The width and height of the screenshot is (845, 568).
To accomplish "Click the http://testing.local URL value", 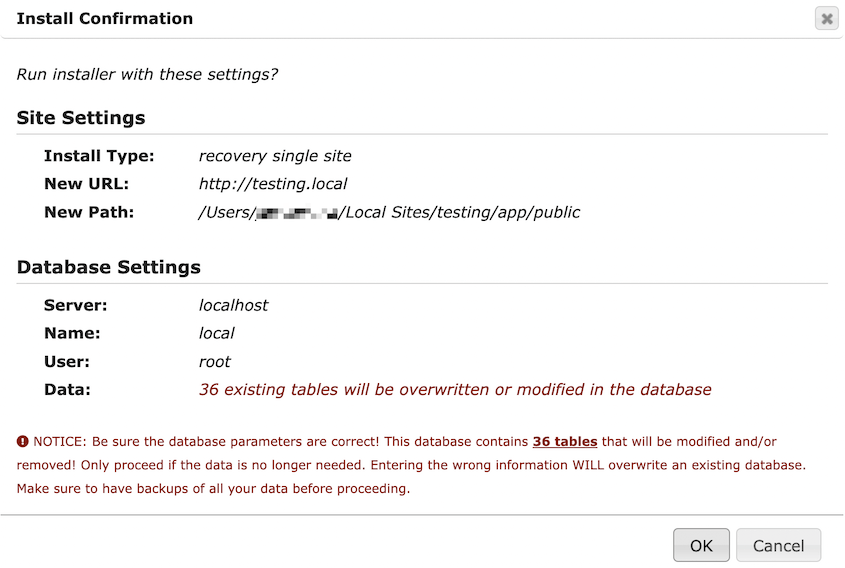I will point(273,184).
